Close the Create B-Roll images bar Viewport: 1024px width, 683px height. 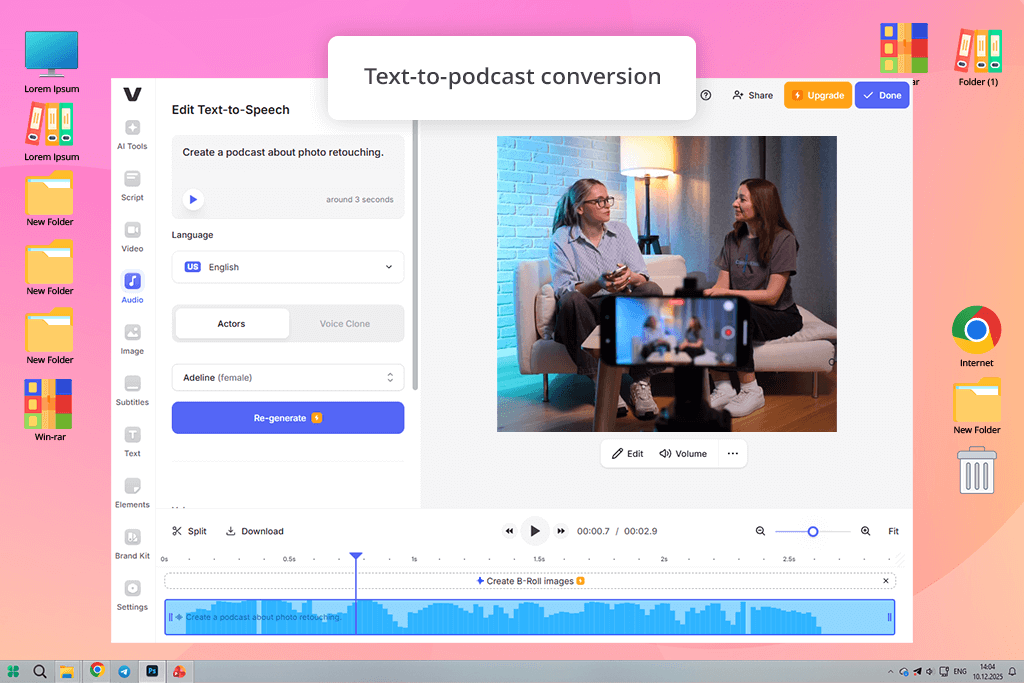click(x=886, y=580)
